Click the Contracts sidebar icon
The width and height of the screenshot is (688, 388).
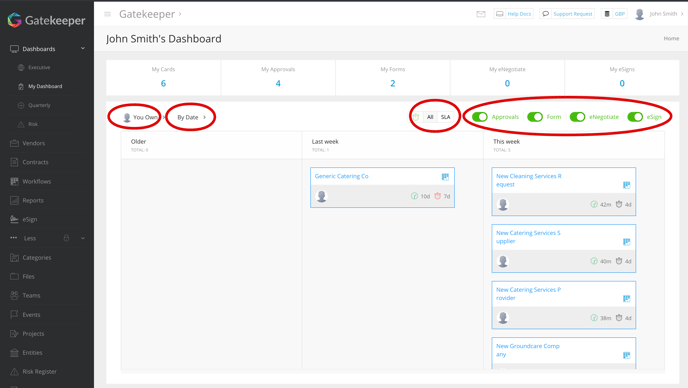[x=14, y=162]
